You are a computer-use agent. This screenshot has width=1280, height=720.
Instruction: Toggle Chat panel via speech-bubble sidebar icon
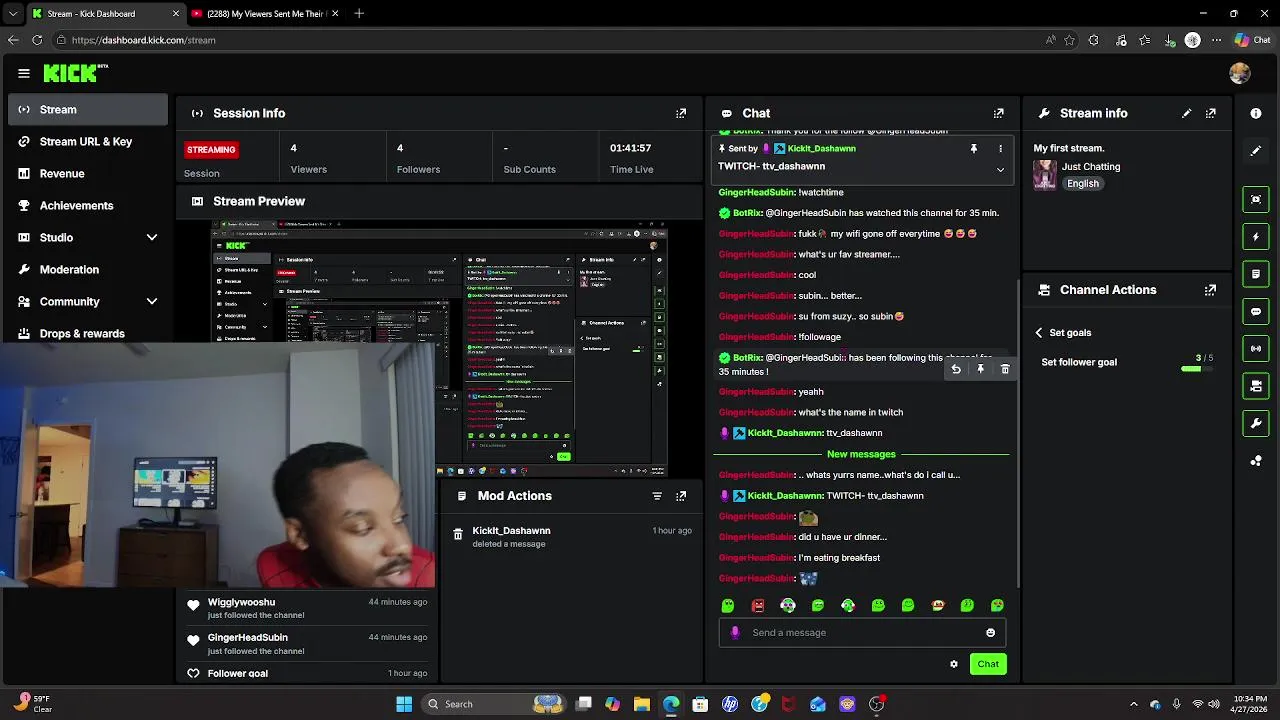click(1256, 312)
